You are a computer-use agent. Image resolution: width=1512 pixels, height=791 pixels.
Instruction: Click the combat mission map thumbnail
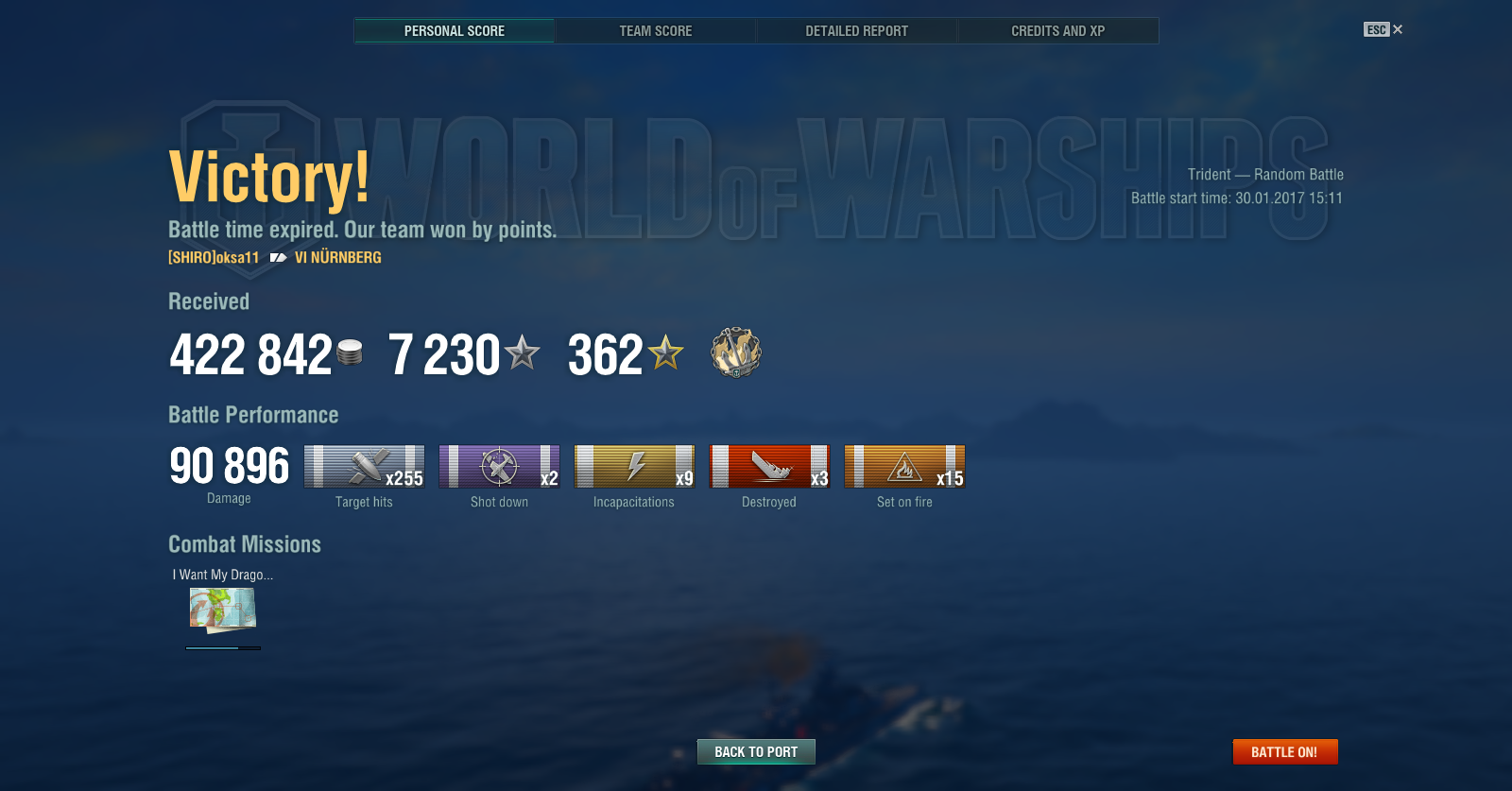point(223,610)
